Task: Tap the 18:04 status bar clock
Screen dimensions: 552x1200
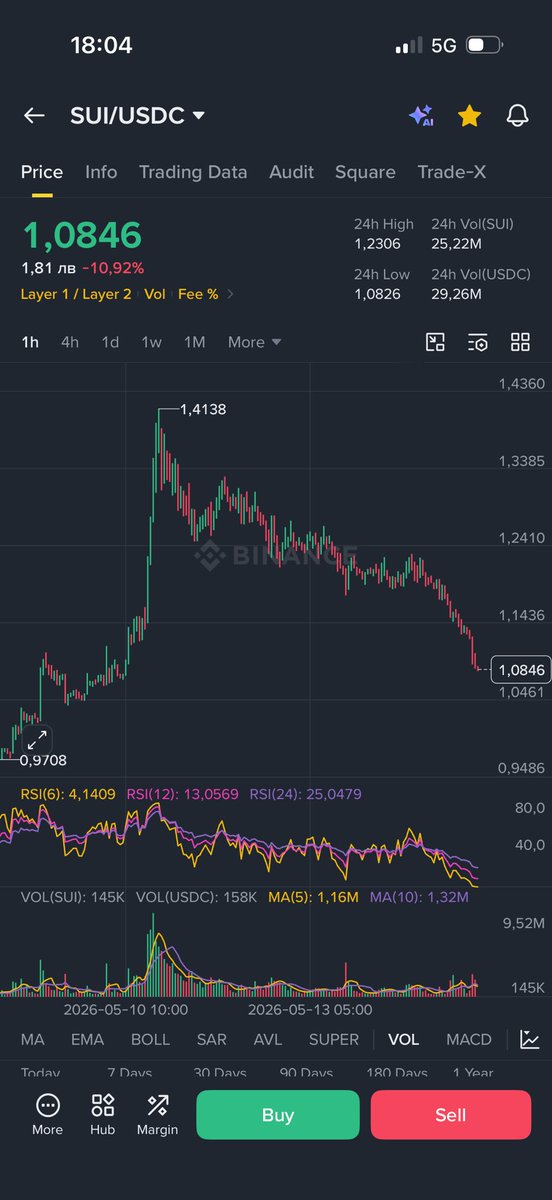Action: tap(101, 45)
